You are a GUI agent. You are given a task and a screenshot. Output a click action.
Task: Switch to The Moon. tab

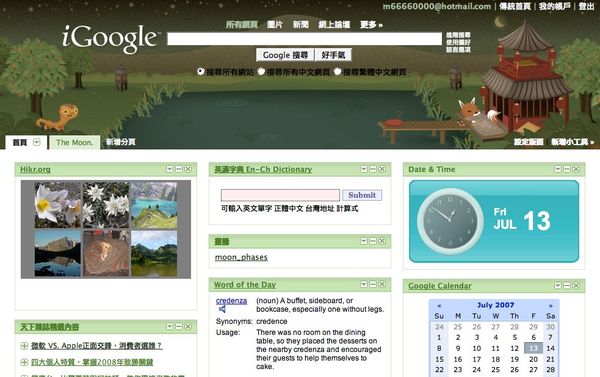pos(75,143)
